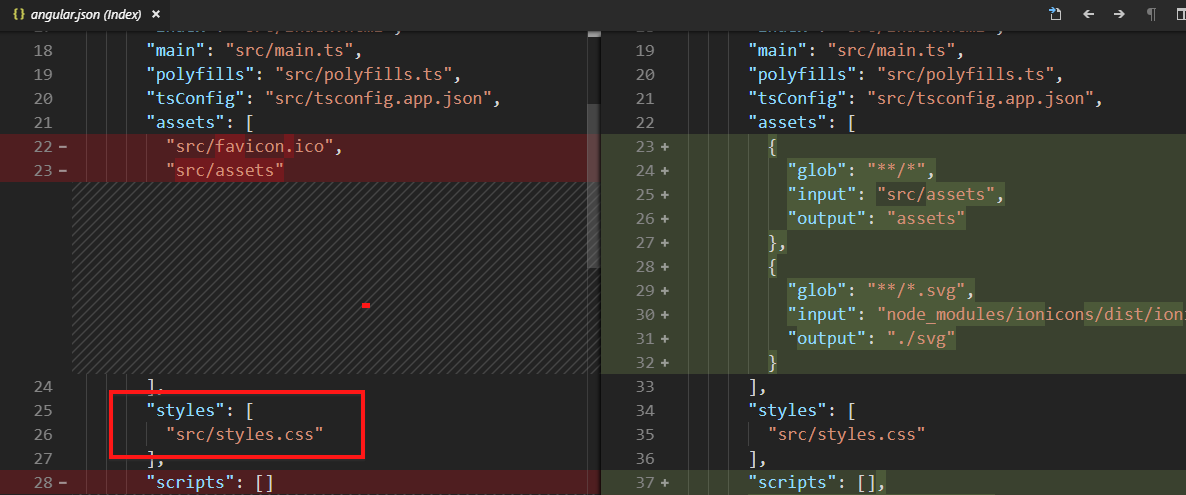Toggle whitespace display with the pilcrow icon

click(x=1151, y=14)
